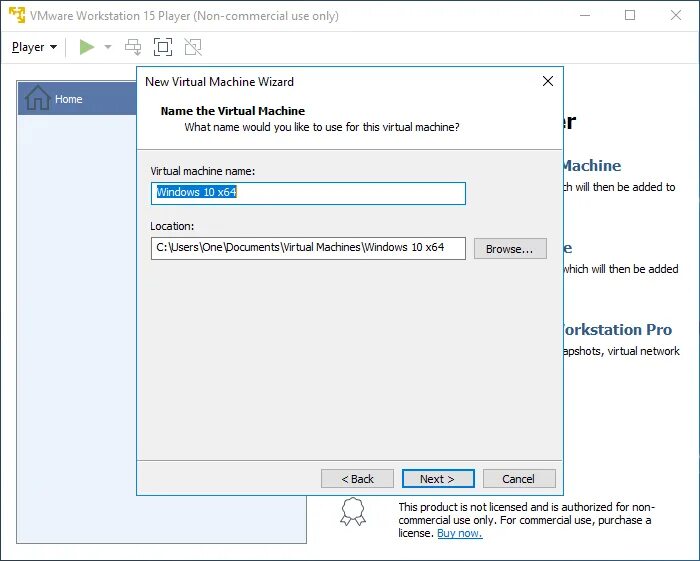This screenshot has width=700, height=561.
Task: Click the Location path field
Action: pyautogui.click(x=308, y=248)
